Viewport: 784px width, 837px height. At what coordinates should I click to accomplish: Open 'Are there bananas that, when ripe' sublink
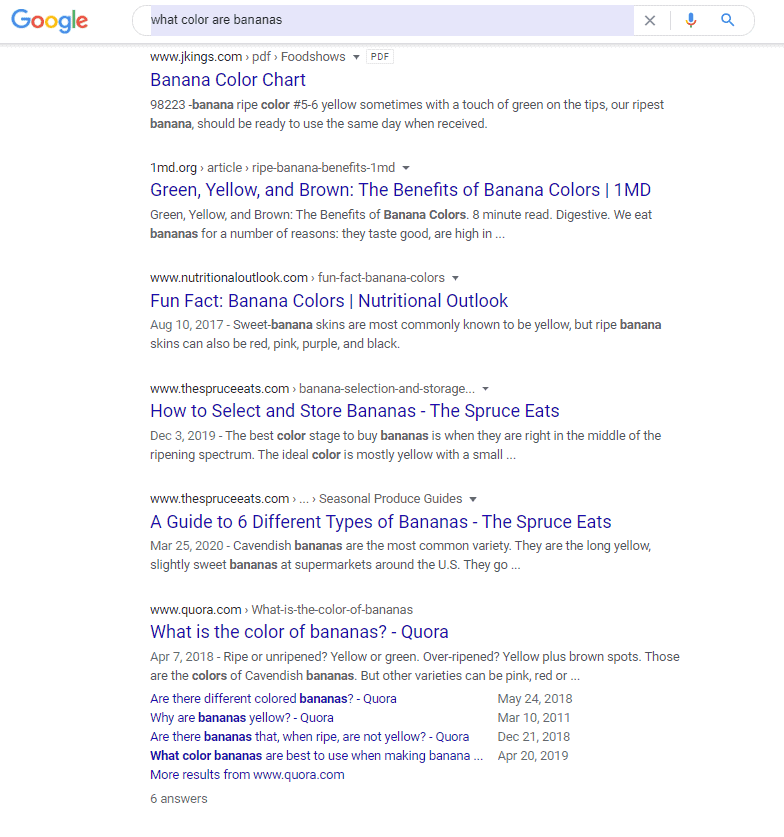(x=310, y=737)
